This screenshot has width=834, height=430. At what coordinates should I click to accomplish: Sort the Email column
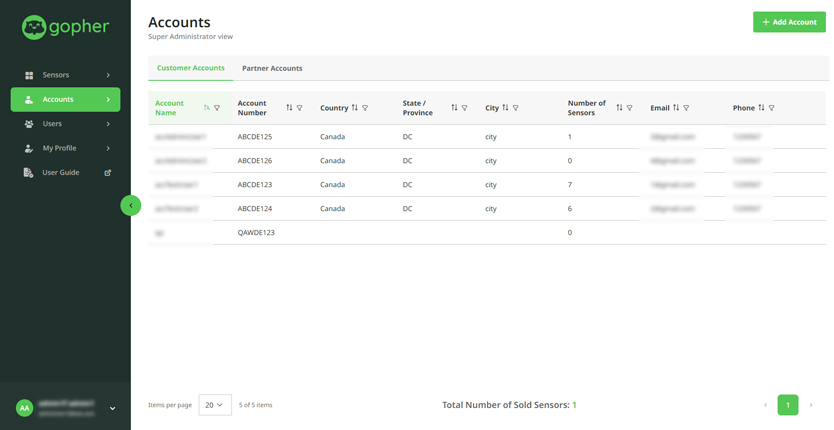(x=676, y=108)
